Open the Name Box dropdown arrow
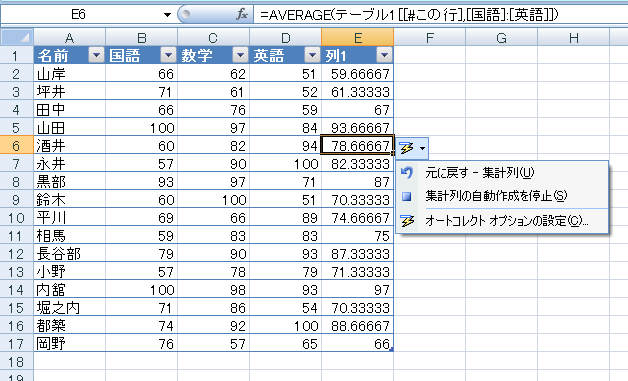The height and width of the screenshot is (381, 628). [167, 15]
